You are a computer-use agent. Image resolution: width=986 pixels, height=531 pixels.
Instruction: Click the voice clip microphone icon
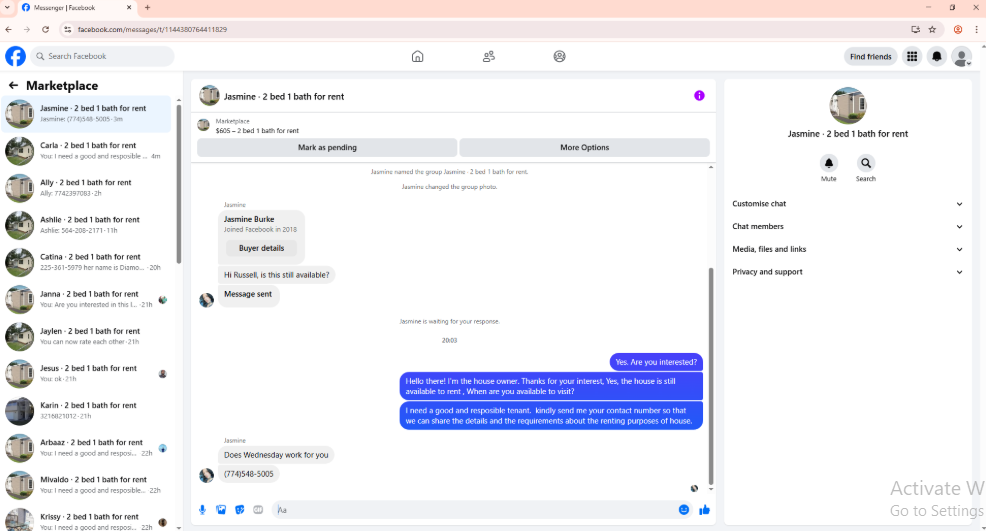202,510
